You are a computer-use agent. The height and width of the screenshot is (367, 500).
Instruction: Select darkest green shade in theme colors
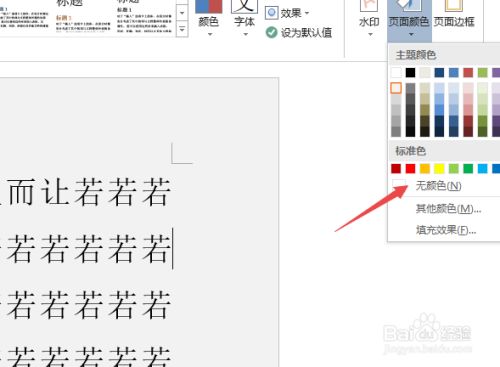482,131
